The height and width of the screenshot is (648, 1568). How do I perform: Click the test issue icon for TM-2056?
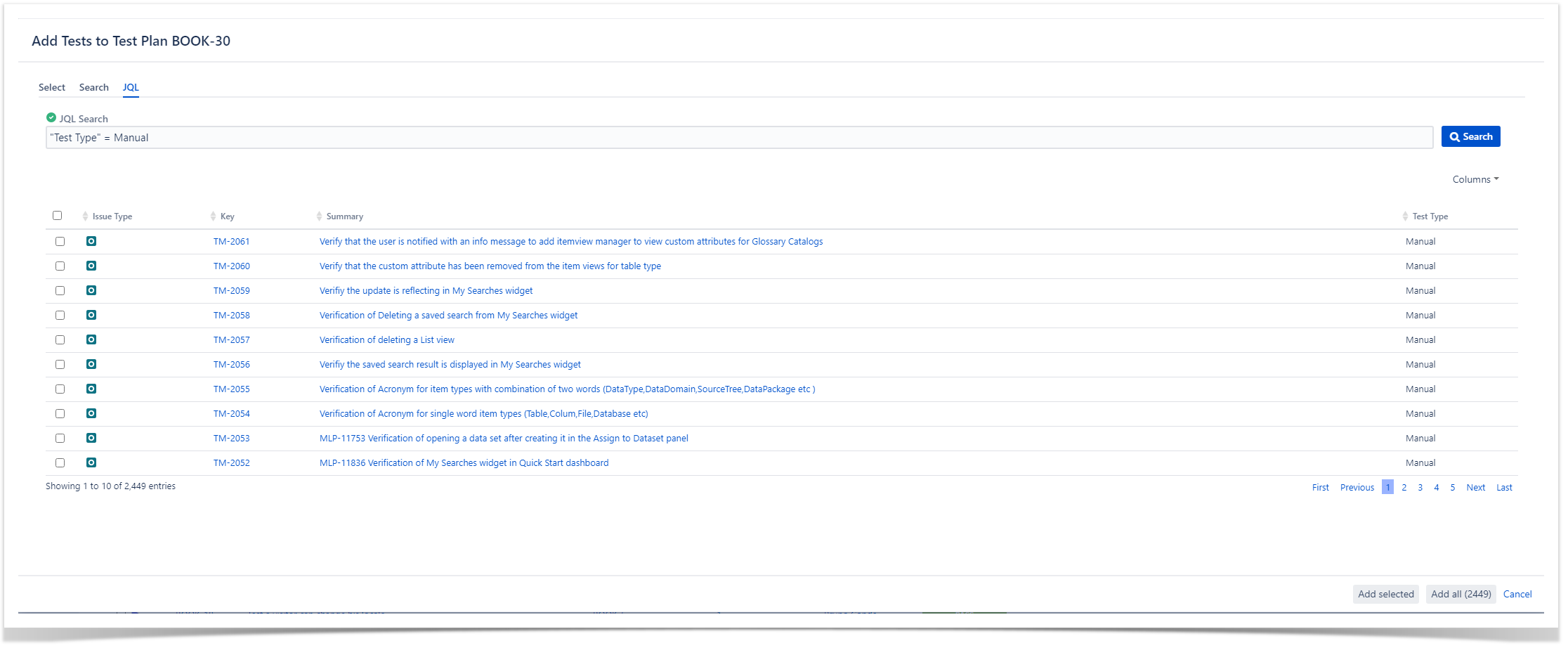coord(91,364)
